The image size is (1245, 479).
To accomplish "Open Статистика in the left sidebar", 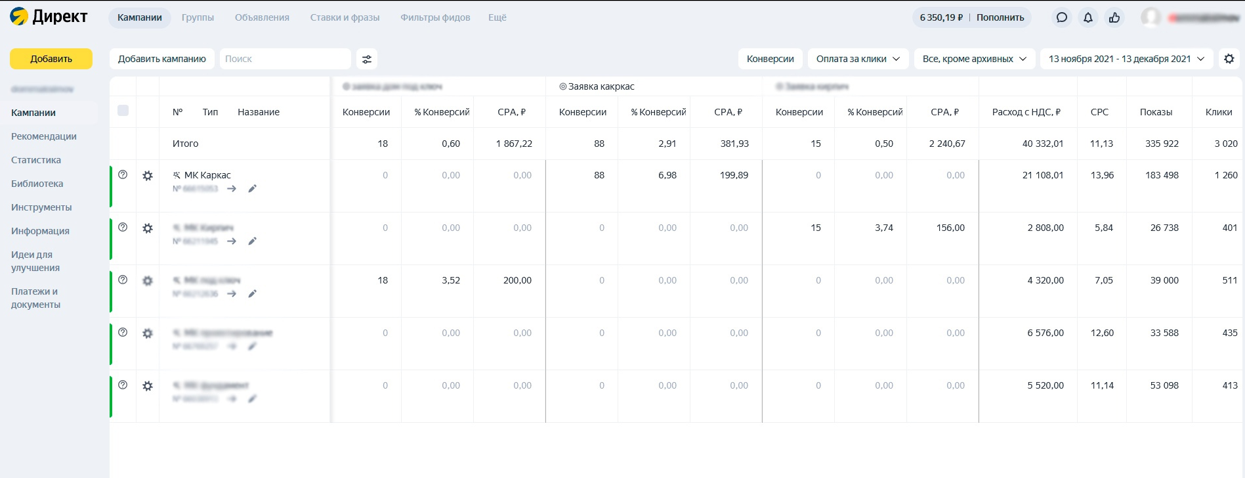I will tap(36, 160).
